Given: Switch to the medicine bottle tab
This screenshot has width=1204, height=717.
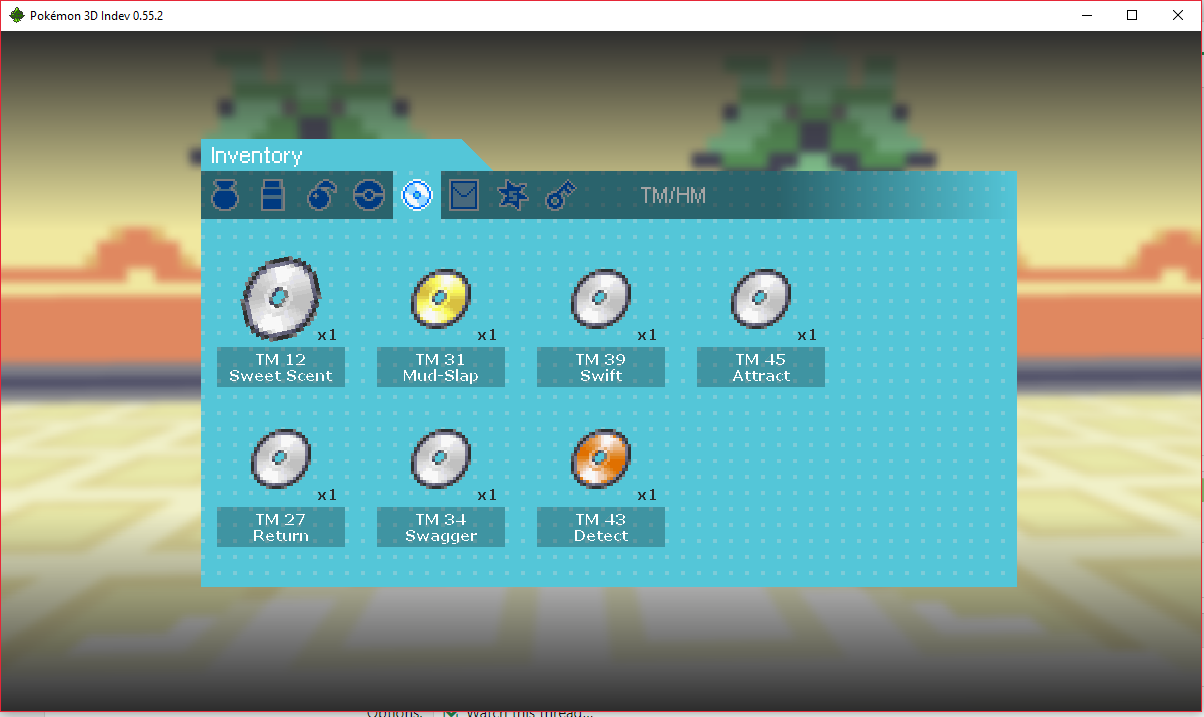Looking at the screenshot, I should tap(272, 195).
